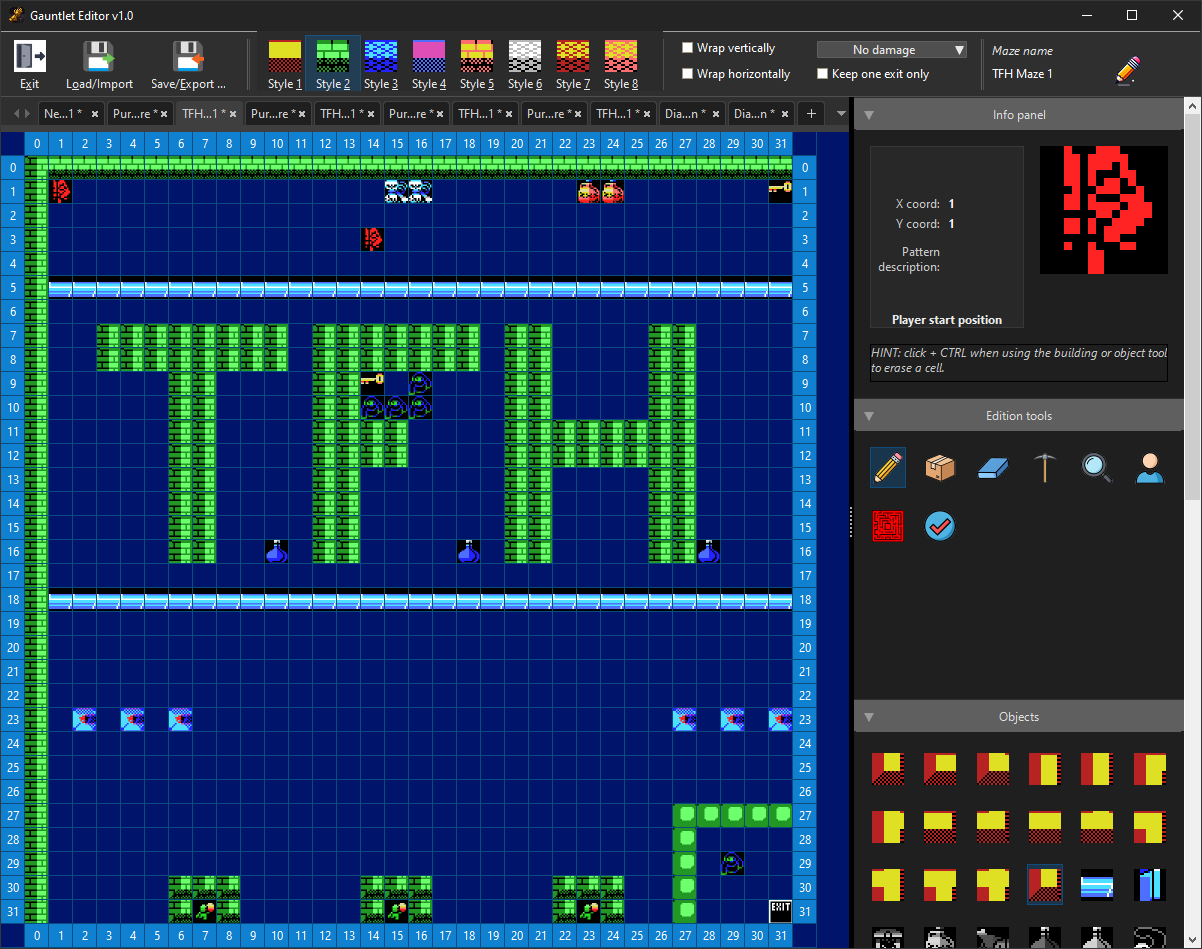The height and width of the screenshot is (949, 1202).
Task: Collapse the Objects section
Action: 869,717
